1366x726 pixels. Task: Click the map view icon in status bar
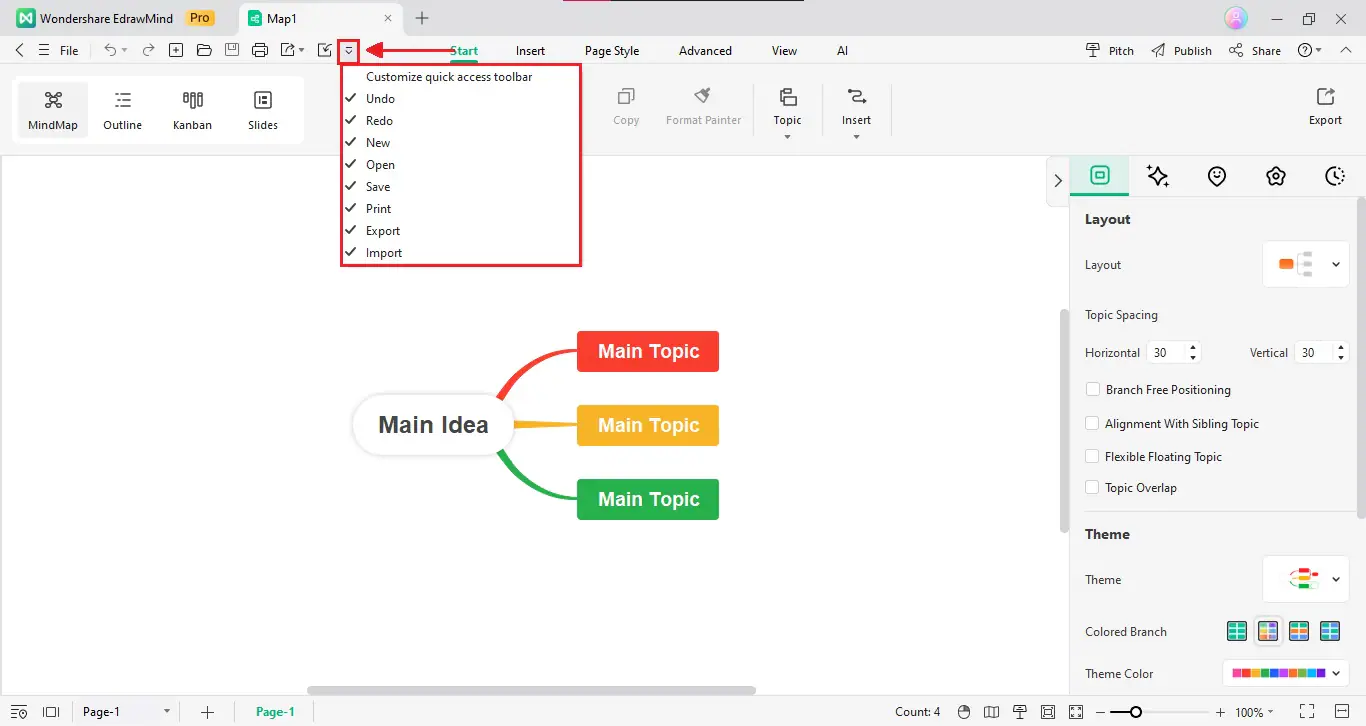[992, 712]
